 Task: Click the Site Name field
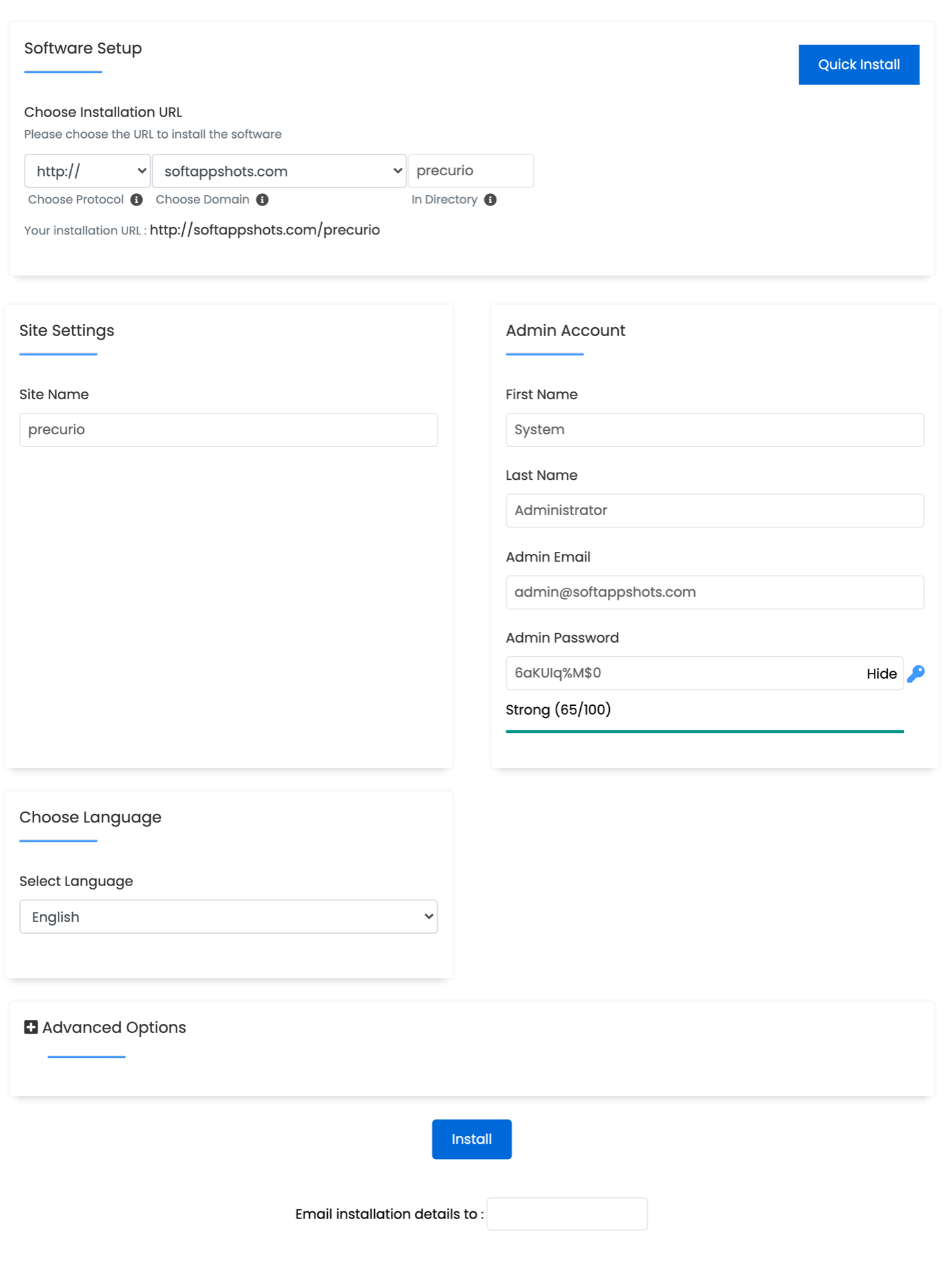click(x=229, y=430)
